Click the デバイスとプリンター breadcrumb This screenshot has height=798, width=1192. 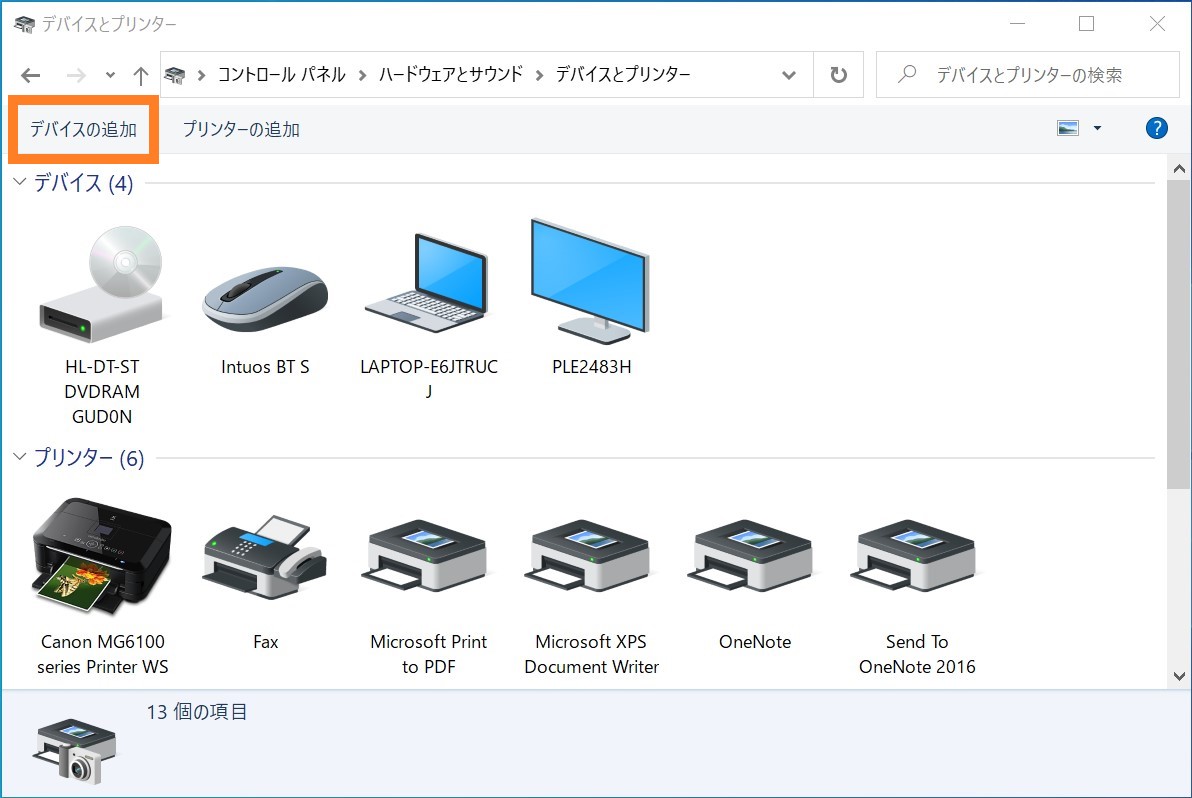tap(623, 74)
